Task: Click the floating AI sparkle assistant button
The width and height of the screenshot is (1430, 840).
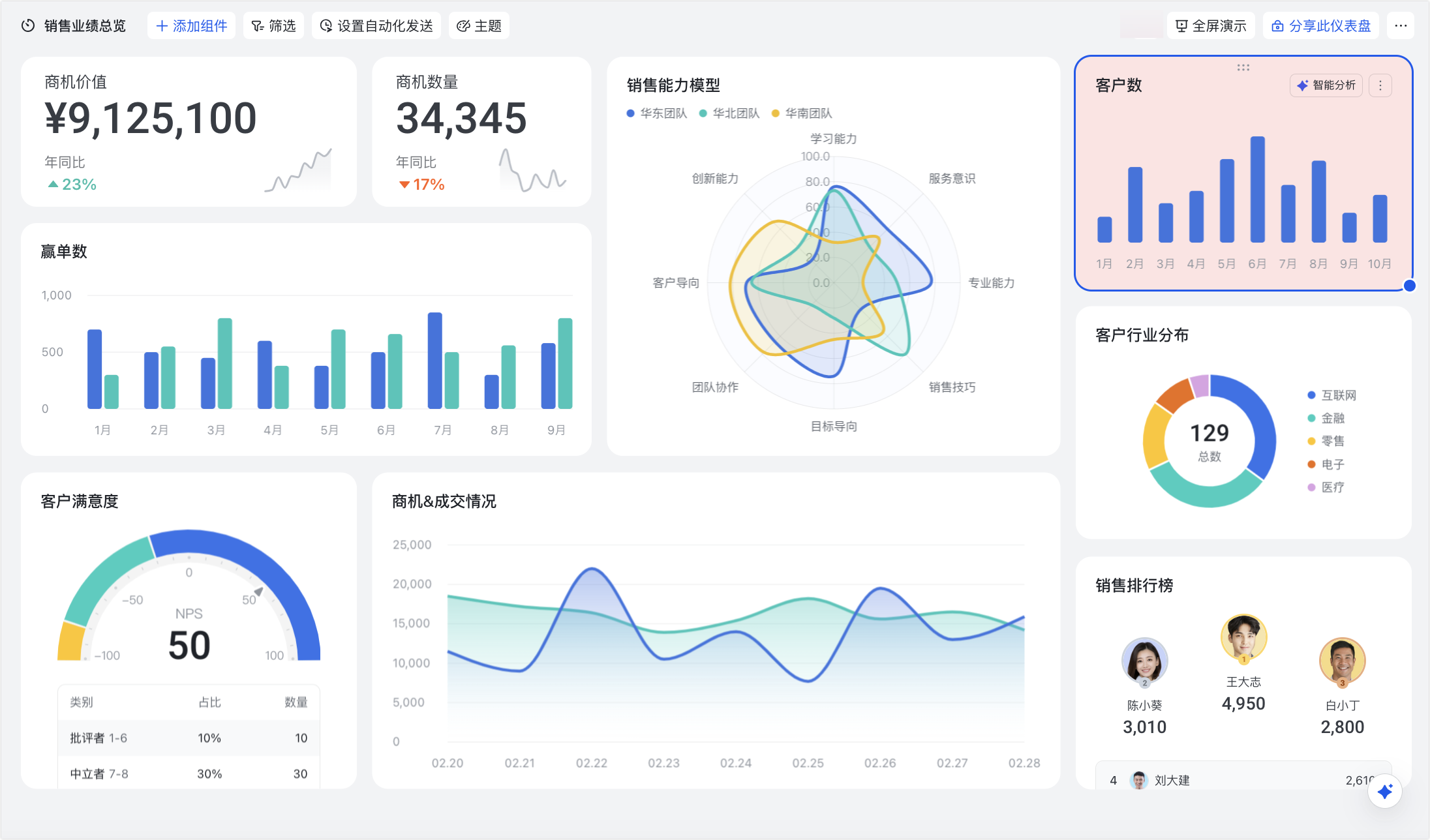Action: (x=1384, y=792)
